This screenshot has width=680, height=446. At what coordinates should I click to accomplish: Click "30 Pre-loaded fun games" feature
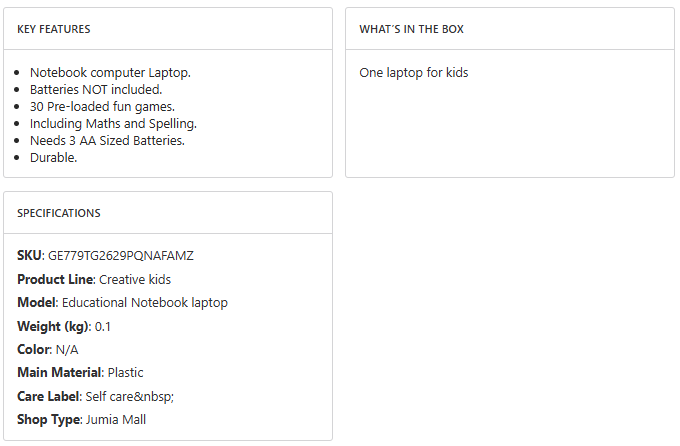click(x=102, y=107)
